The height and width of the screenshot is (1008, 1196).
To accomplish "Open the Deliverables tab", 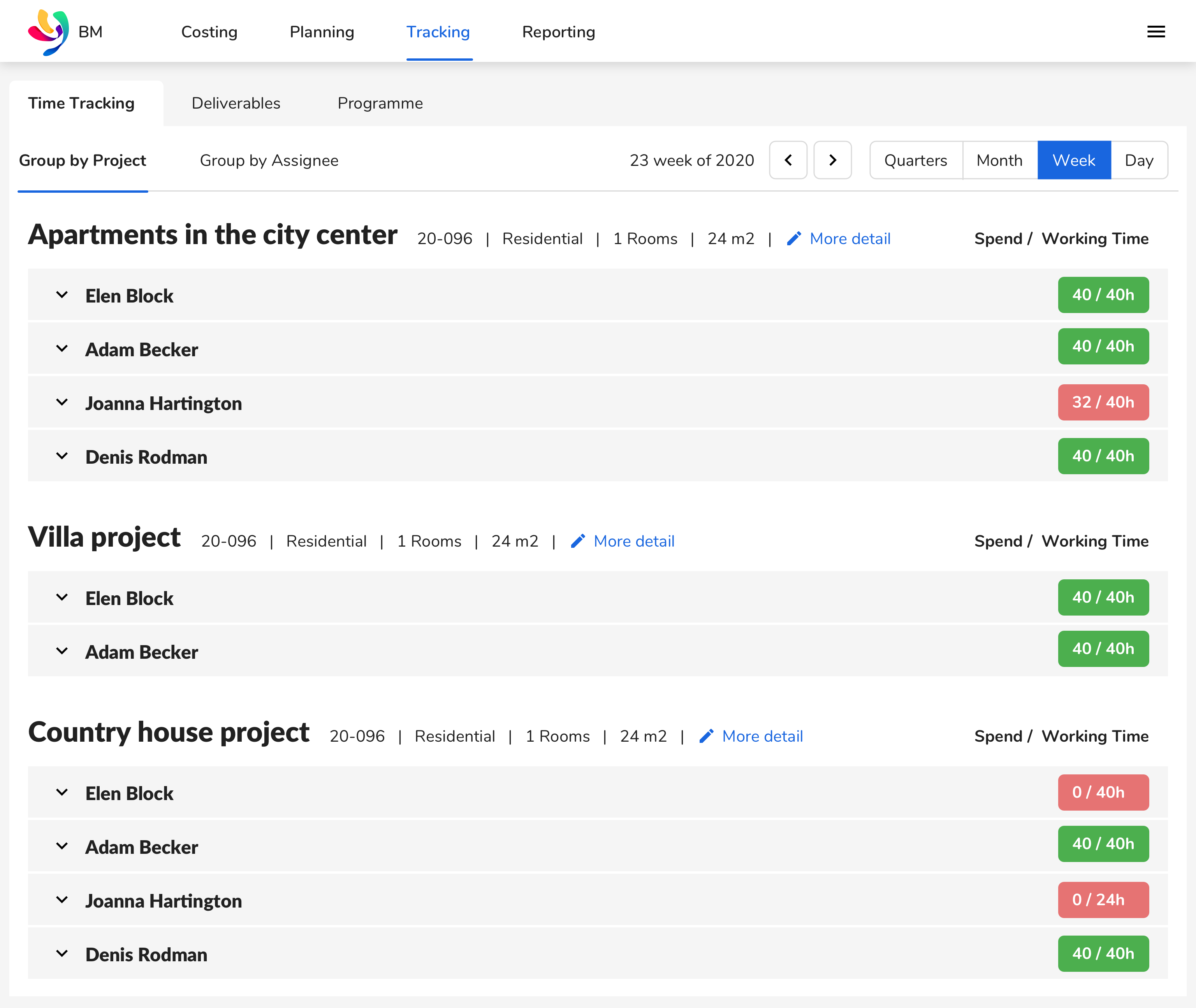I will click(x=236, y=103).
